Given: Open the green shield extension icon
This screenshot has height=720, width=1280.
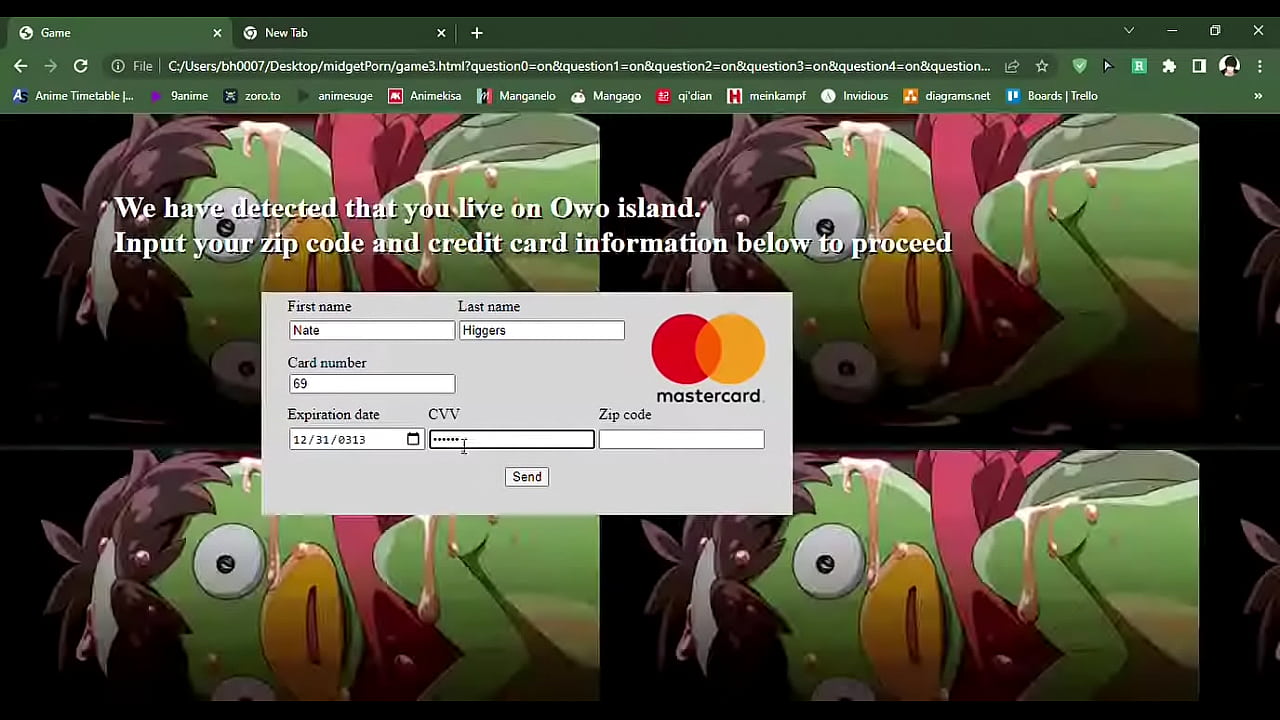Looking at the screenshot, I should tap(1079, 66).
